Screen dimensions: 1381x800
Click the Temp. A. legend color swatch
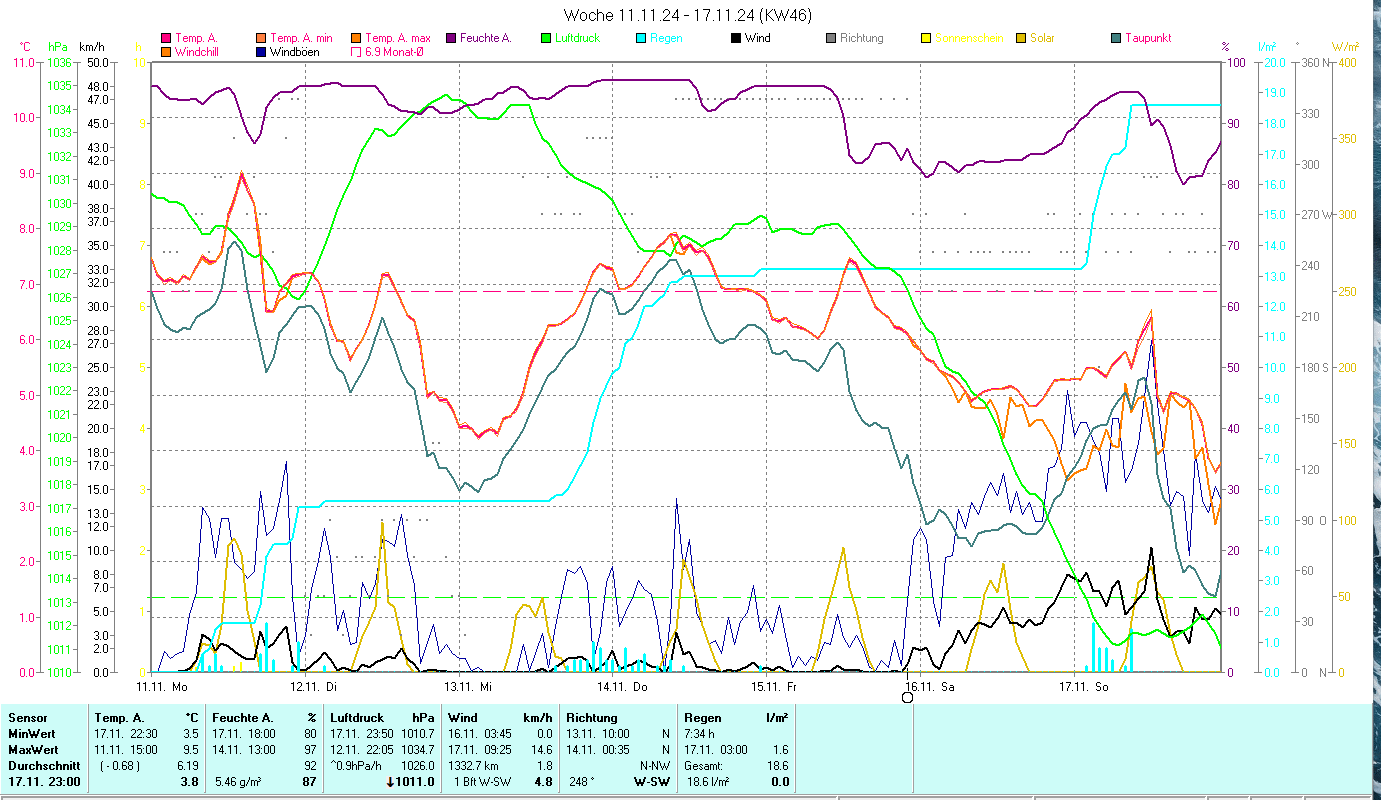166,38
